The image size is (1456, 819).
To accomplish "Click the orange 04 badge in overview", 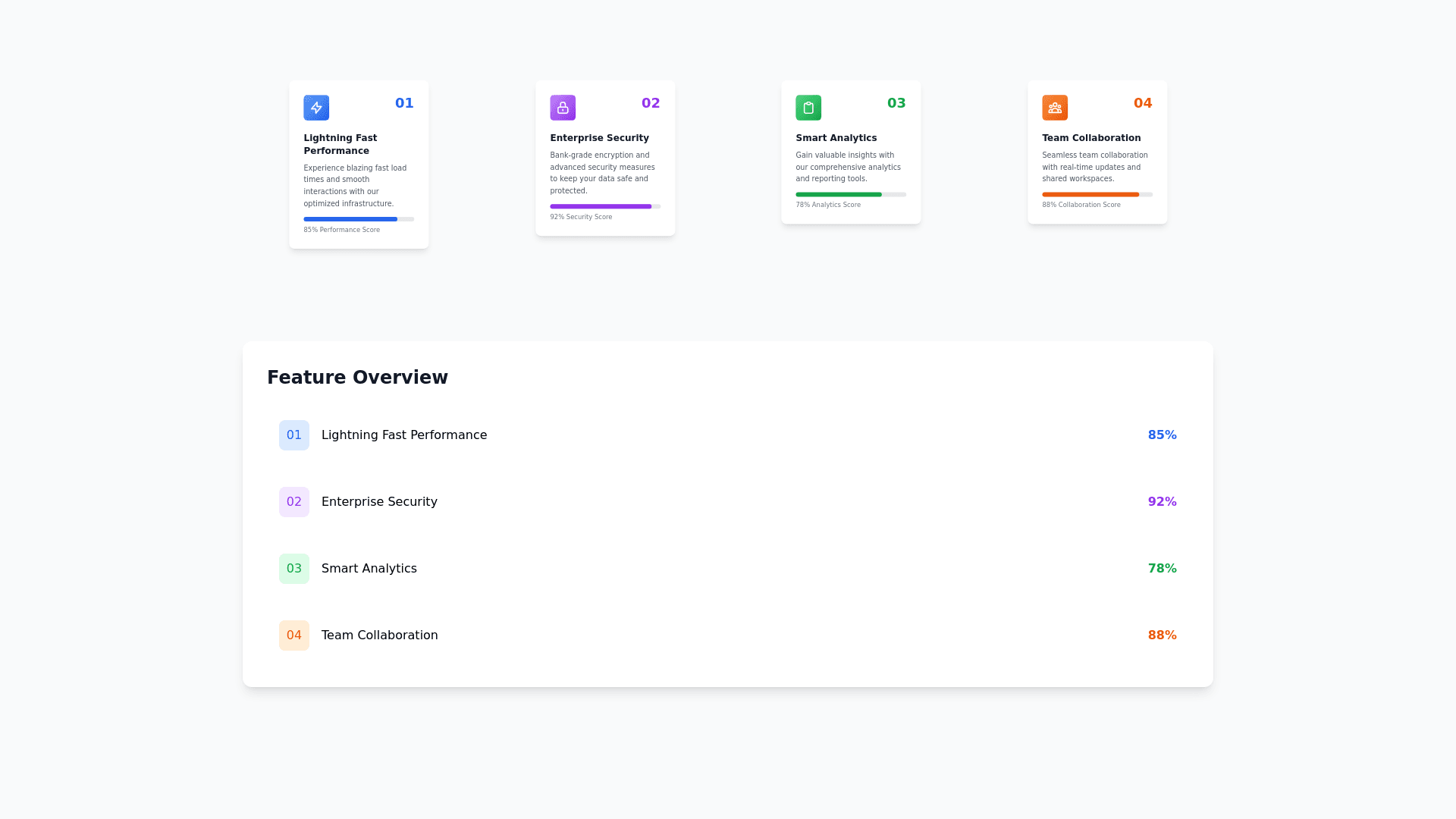I will pyautogui.click(x=294, y=635).
